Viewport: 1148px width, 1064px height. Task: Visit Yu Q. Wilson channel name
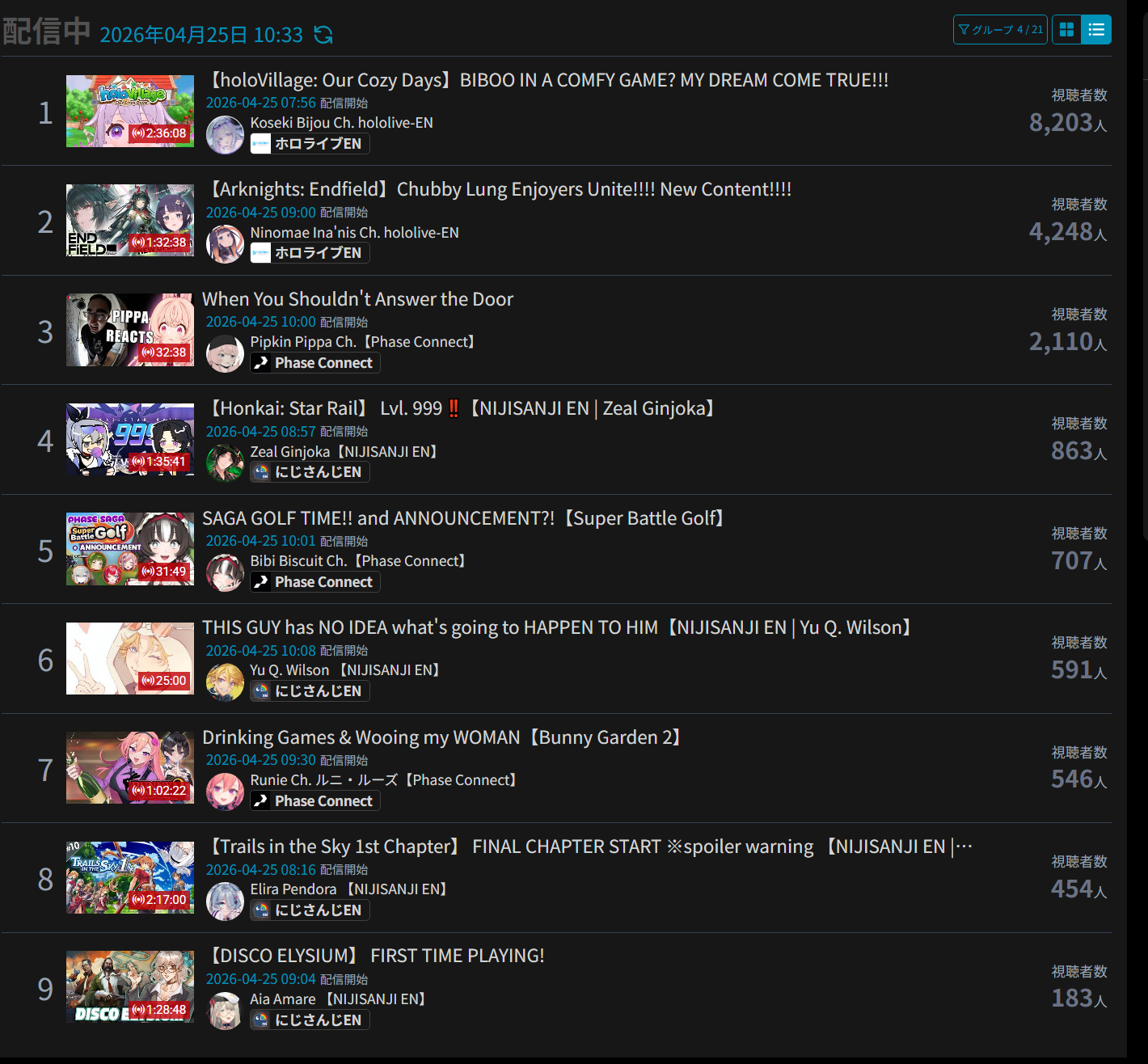pyautogui.click(x=345, y=670)
